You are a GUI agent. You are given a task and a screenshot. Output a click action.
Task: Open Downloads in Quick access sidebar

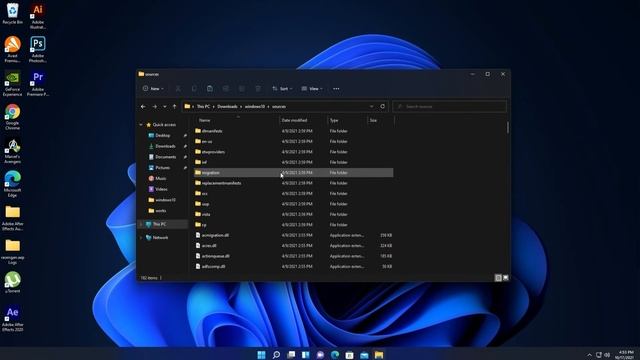coord(165,146)
